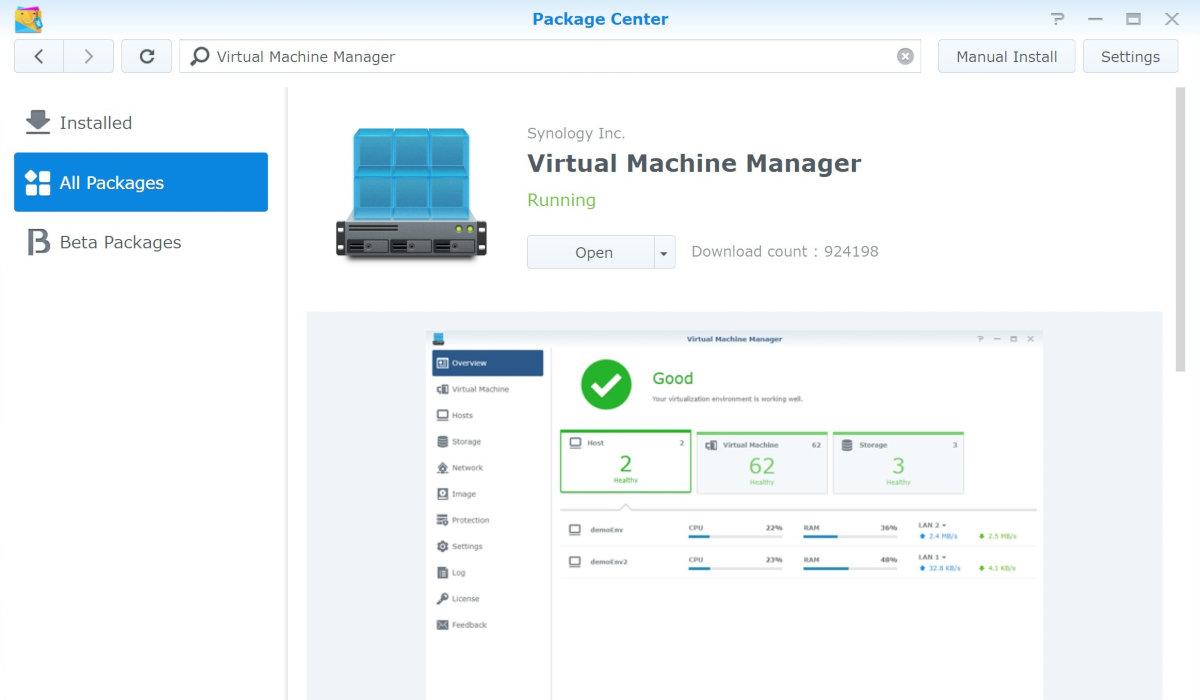Open the Beta Packages section

coord(120,242)
